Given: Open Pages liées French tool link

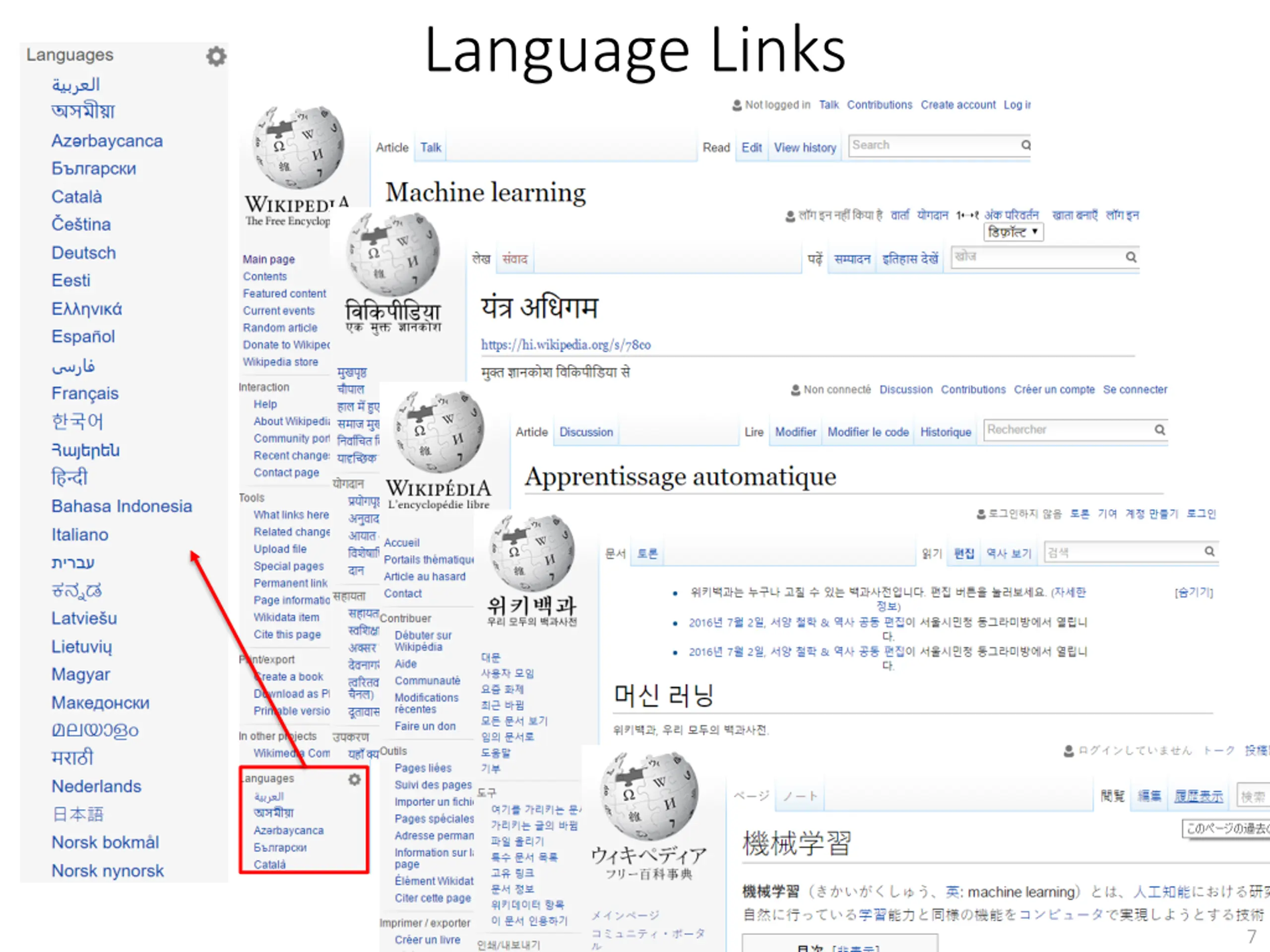Looking at the screenshot, I should [423, 768].
